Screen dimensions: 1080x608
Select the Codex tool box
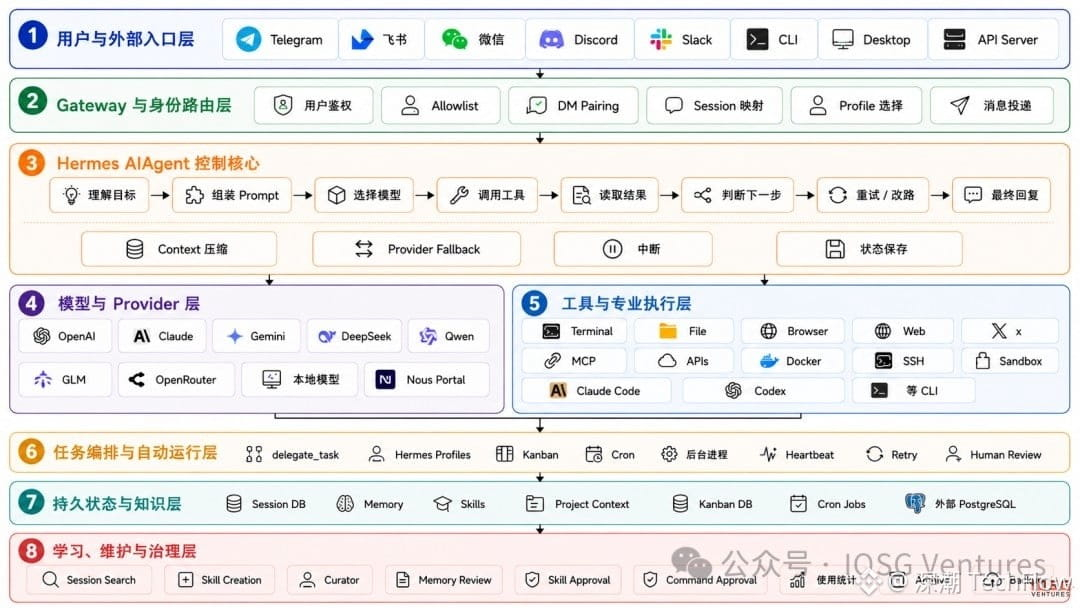763,390
